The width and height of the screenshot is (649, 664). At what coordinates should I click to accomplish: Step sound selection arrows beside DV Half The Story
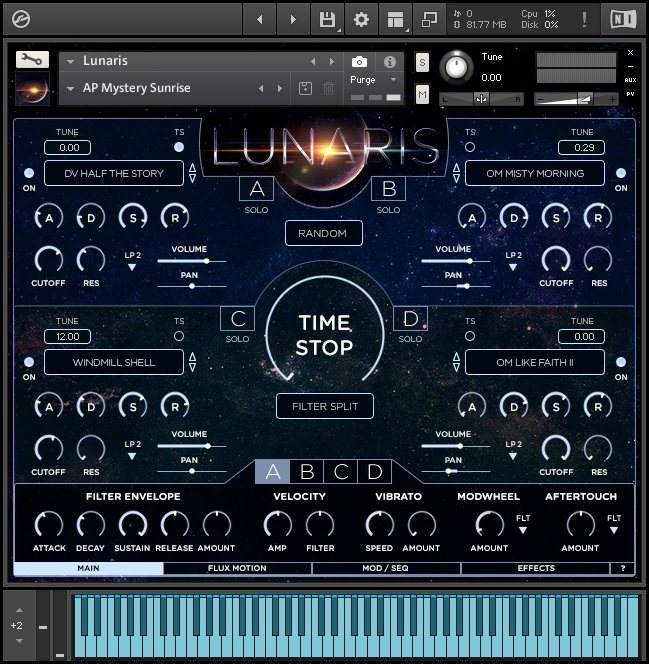click(x=193, y=173)
